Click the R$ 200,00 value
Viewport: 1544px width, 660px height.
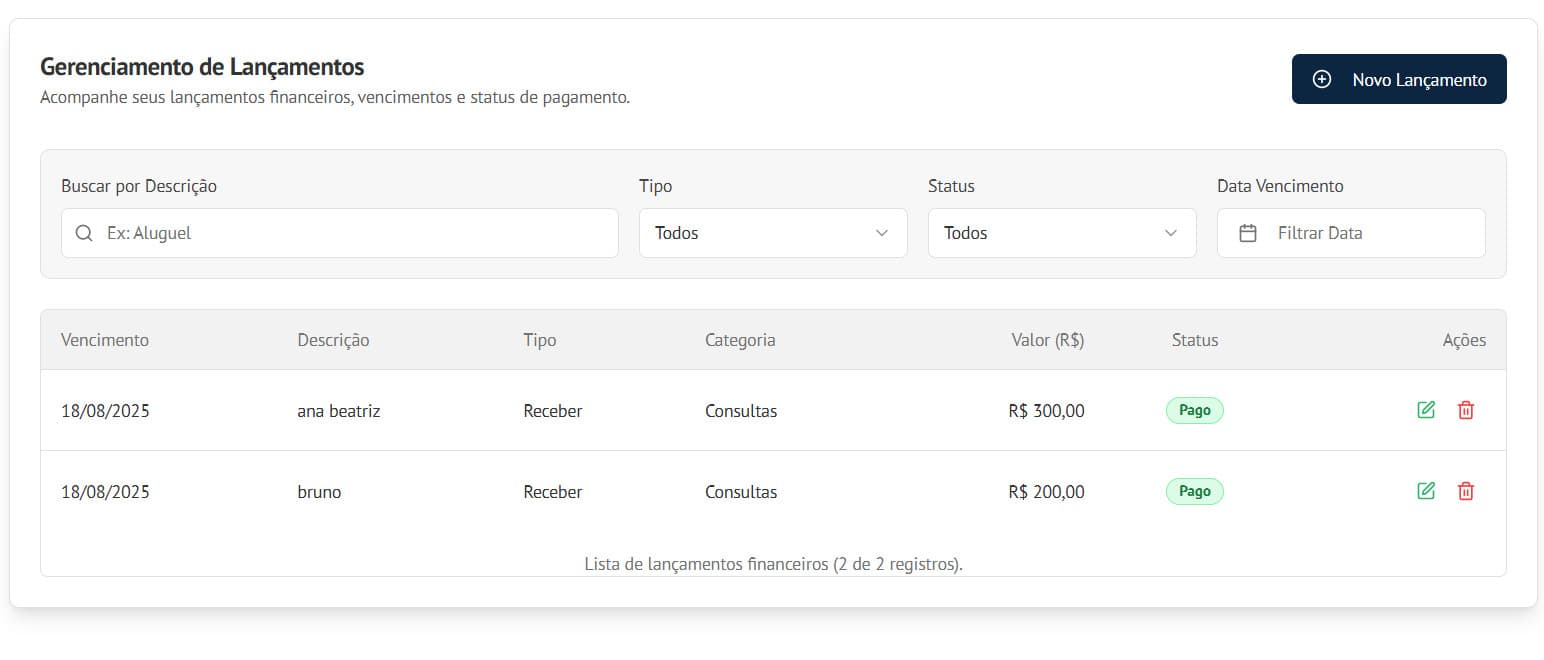coord(1047,492)
